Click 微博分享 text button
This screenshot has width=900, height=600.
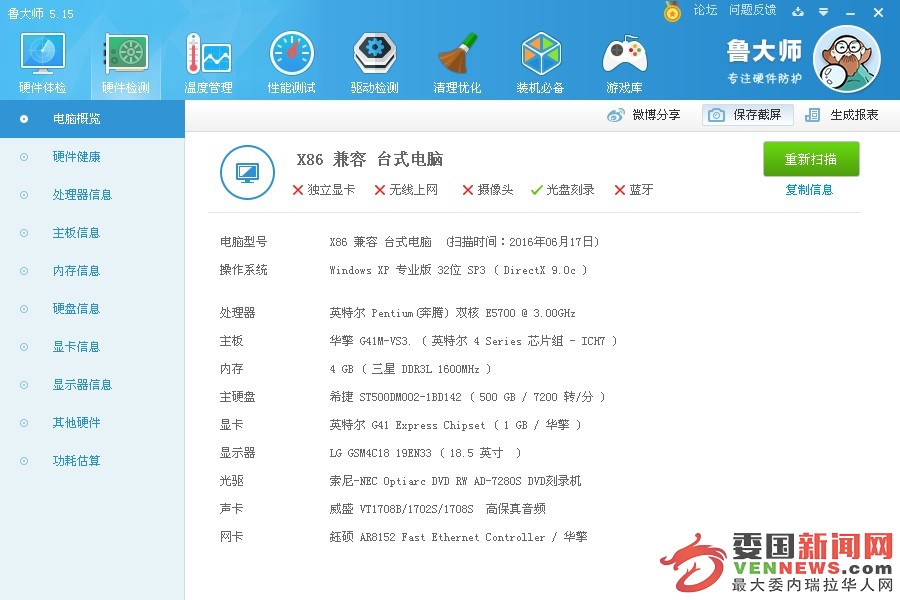pos(656,115)
